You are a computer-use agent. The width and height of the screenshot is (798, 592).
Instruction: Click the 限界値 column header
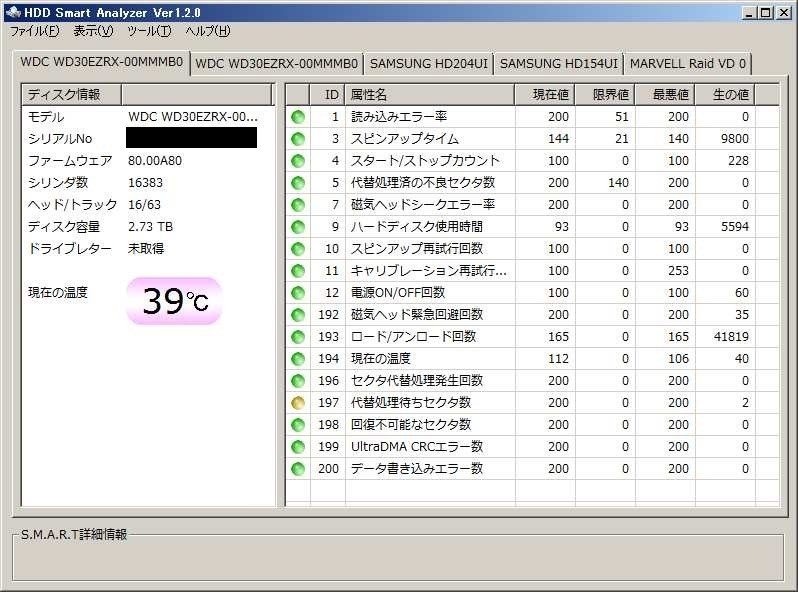pyautogui.click(x=605, y=95)
